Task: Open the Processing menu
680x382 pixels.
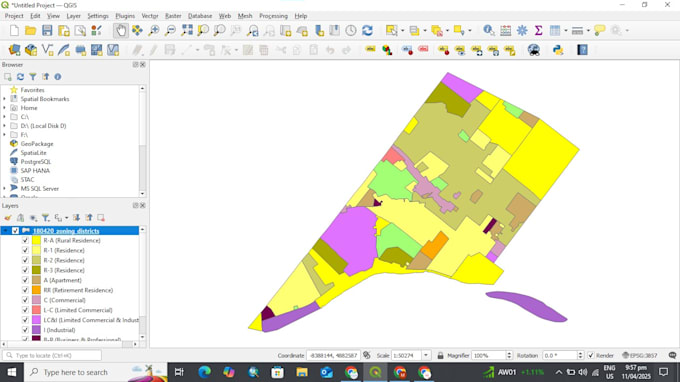Action: [273, 16]
